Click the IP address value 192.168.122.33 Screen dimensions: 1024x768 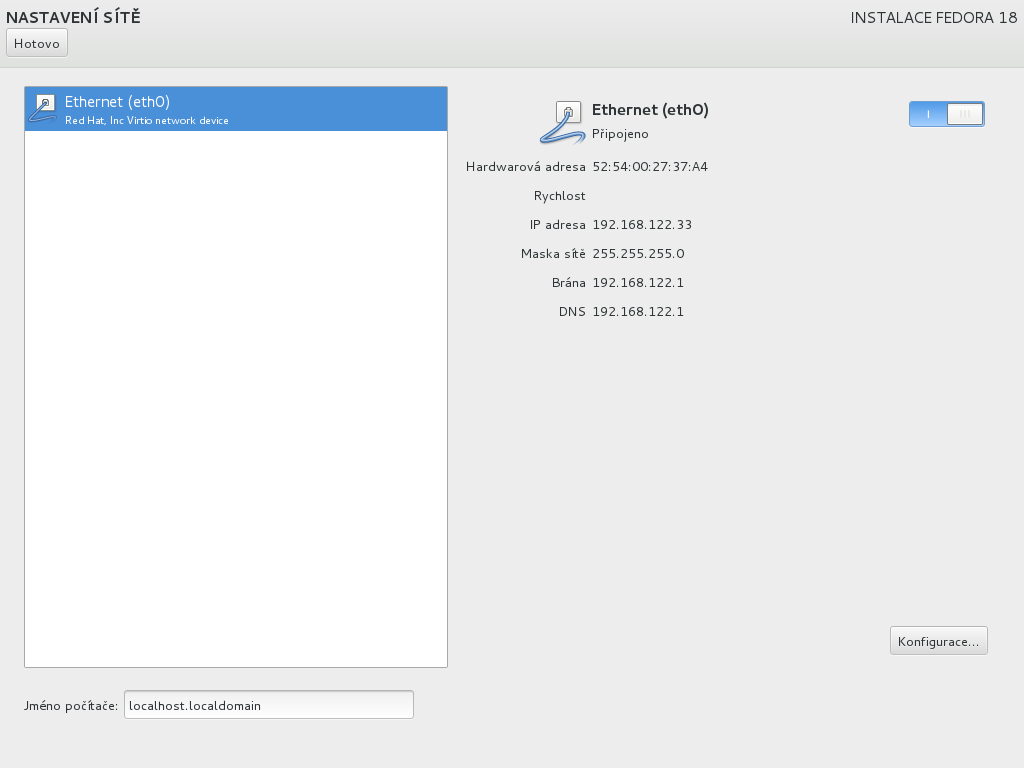(x=642, y=225)
